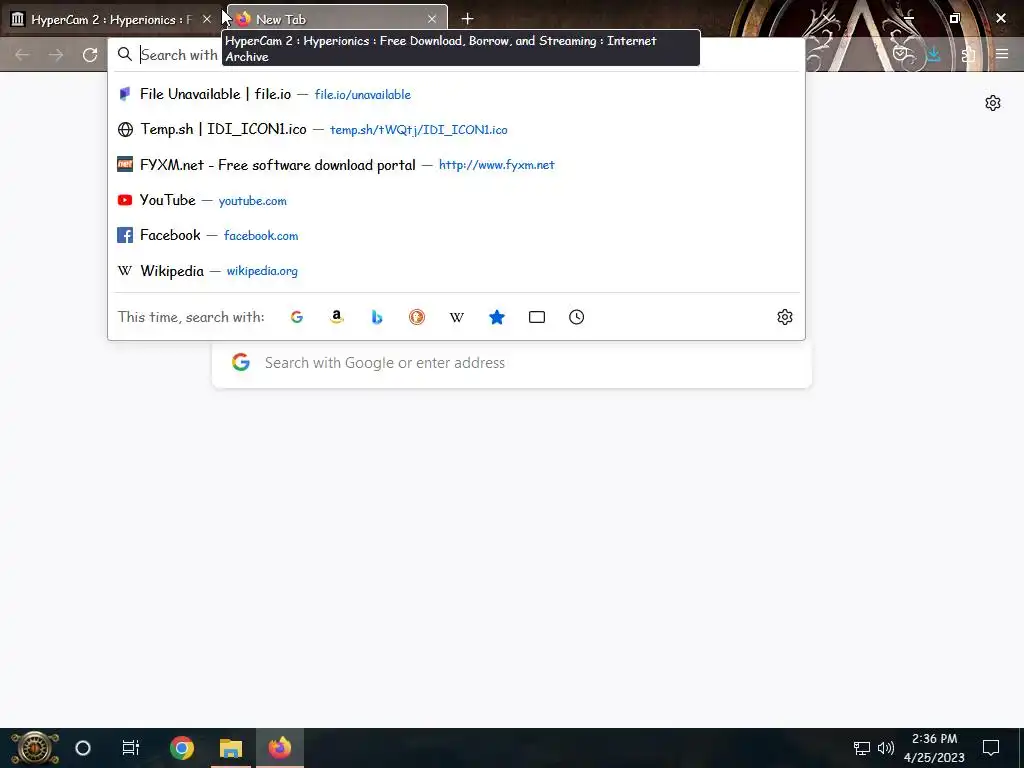Search this time with Bing icon
The height and width of the screenshot is (768, 1024).
(x=377, y=317)
